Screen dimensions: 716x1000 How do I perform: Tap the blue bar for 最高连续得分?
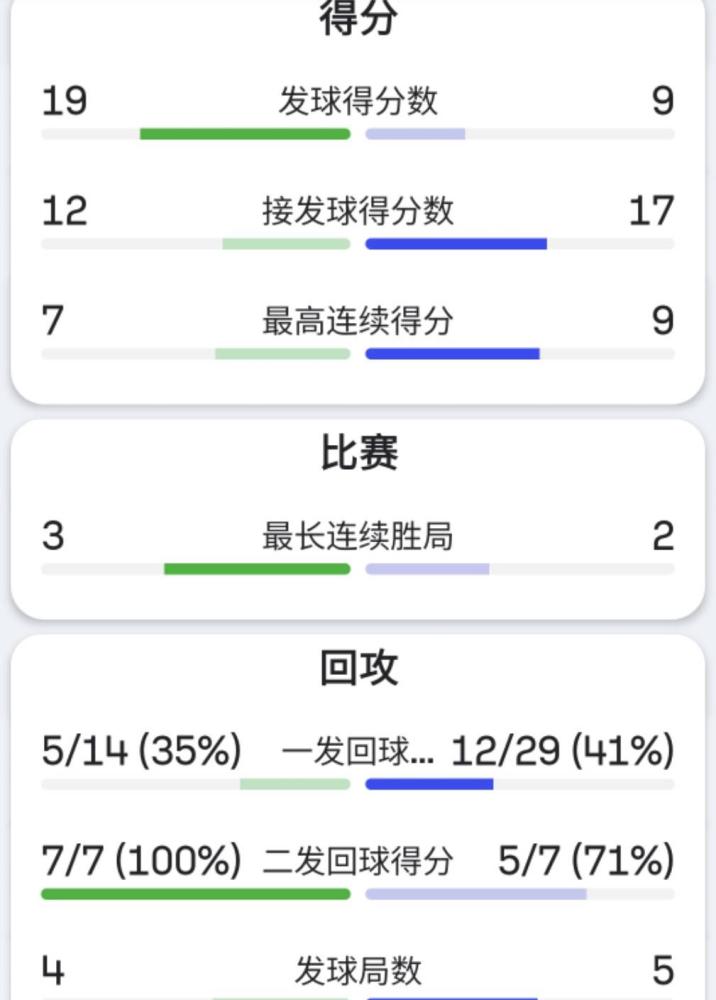pos(453,353)
